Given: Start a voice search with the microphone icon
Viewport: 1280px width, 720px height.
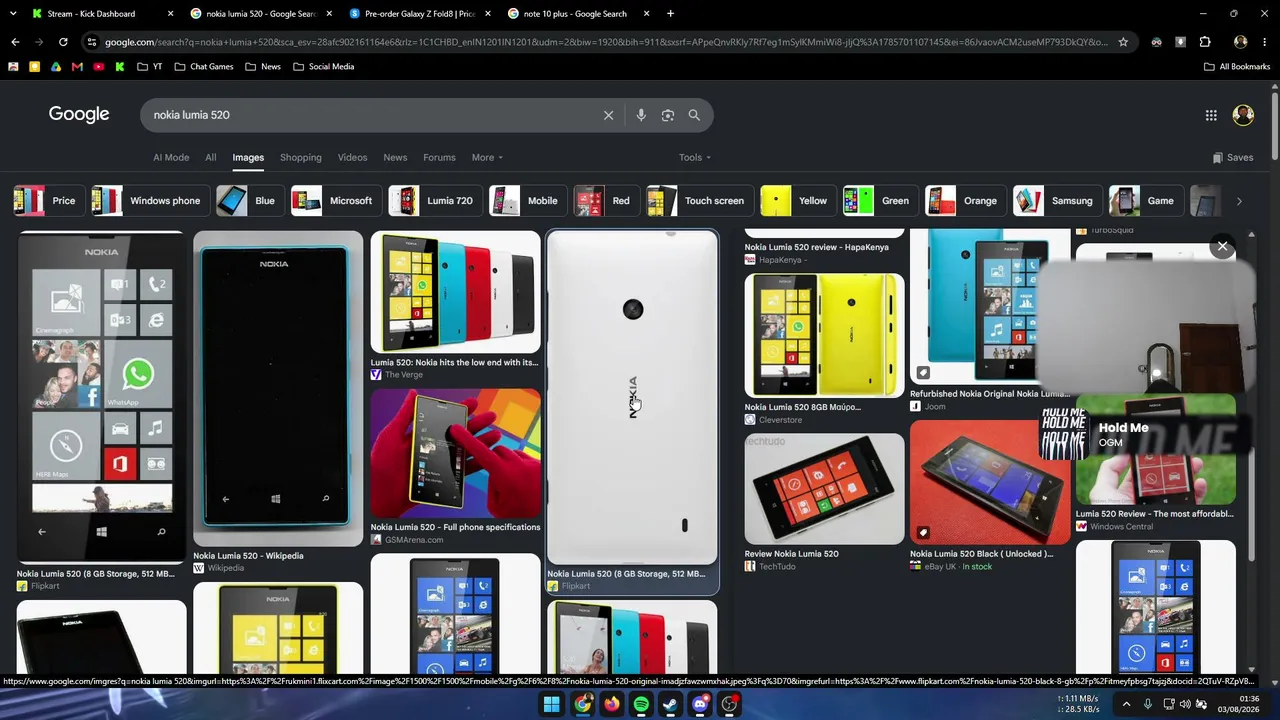Looking at the screenshot, I should click(641, 115).
